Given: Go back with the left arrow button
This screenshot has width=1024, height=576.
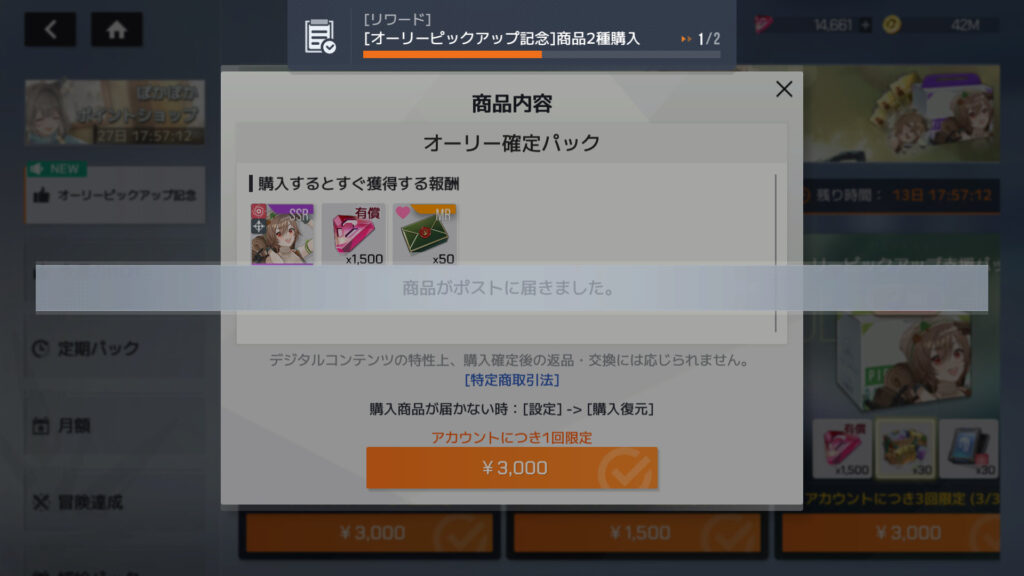Looking at the screenshot, I should (x=50, y=29).
